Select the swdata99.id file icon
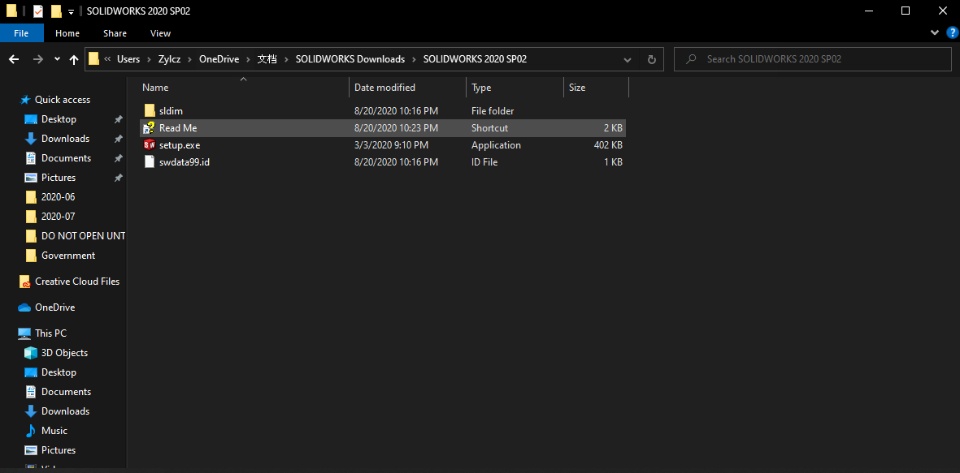Image resolution: width=960 pixels, height=473 pixels. [x=149, y=162]
